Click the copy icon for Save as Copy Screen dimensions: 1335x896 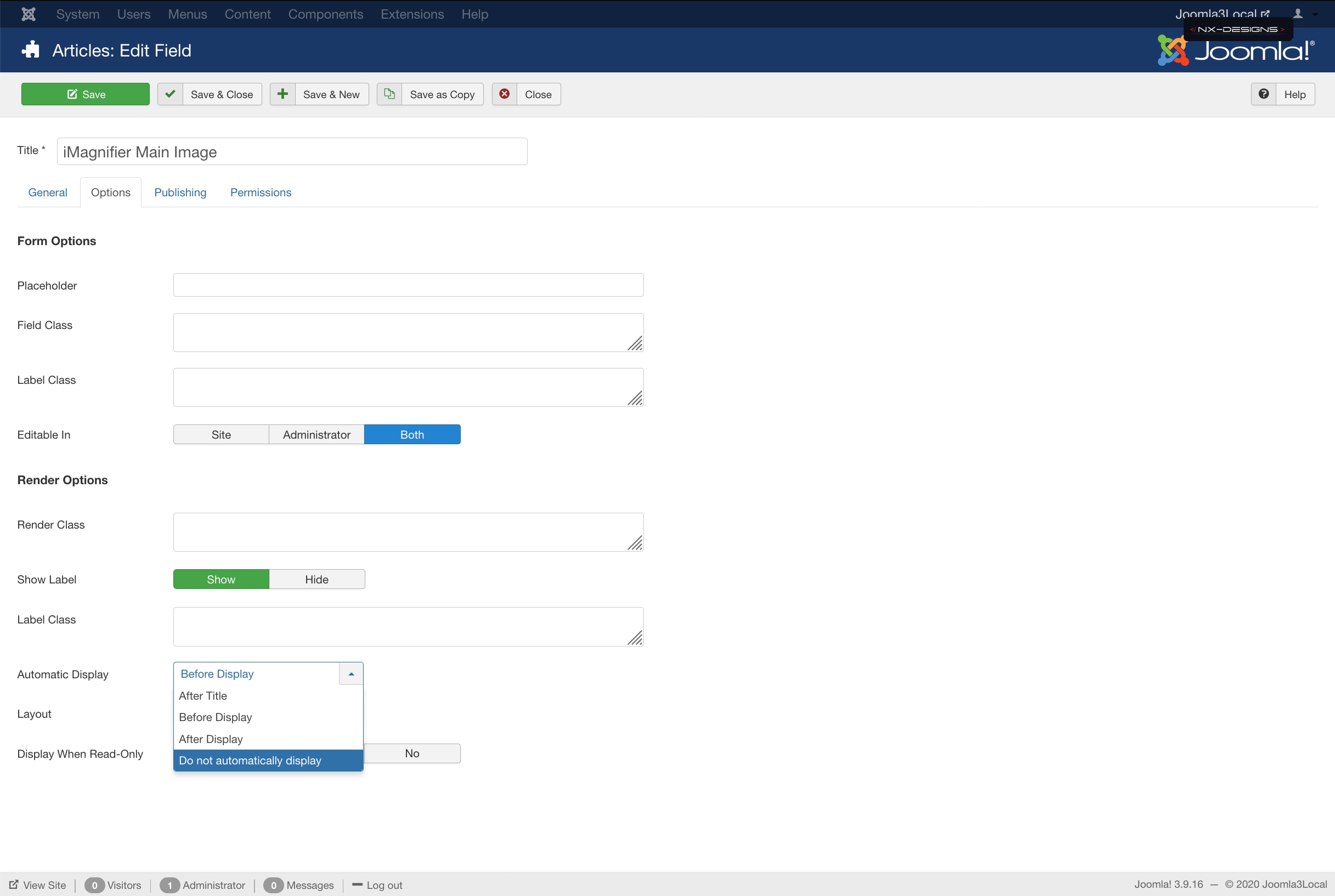tap(389, 94)
